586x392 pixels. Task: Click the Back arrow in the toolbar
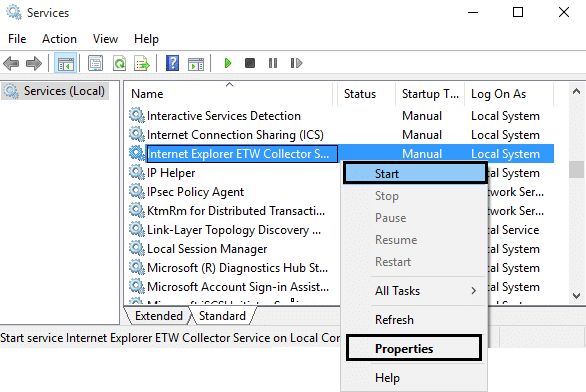[x=11, y=63]
